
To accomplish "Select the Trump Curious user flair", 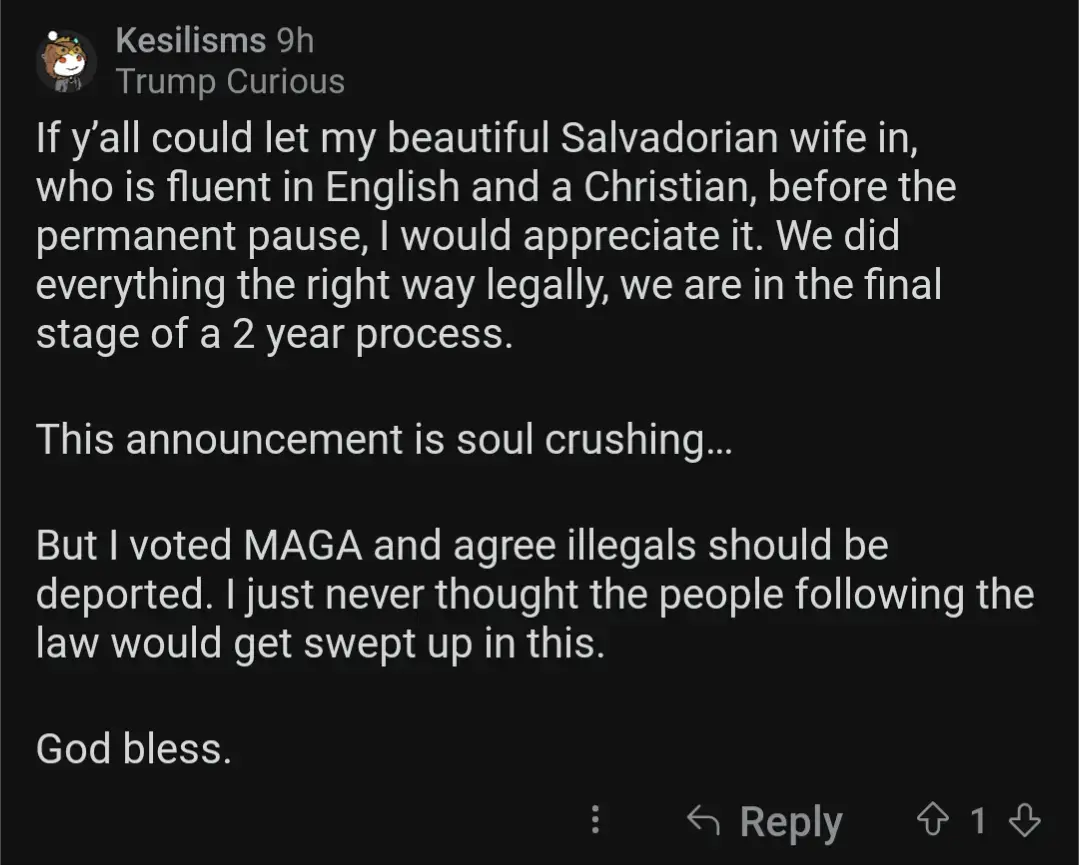I will pyautogui.click(x=230, y=82).
